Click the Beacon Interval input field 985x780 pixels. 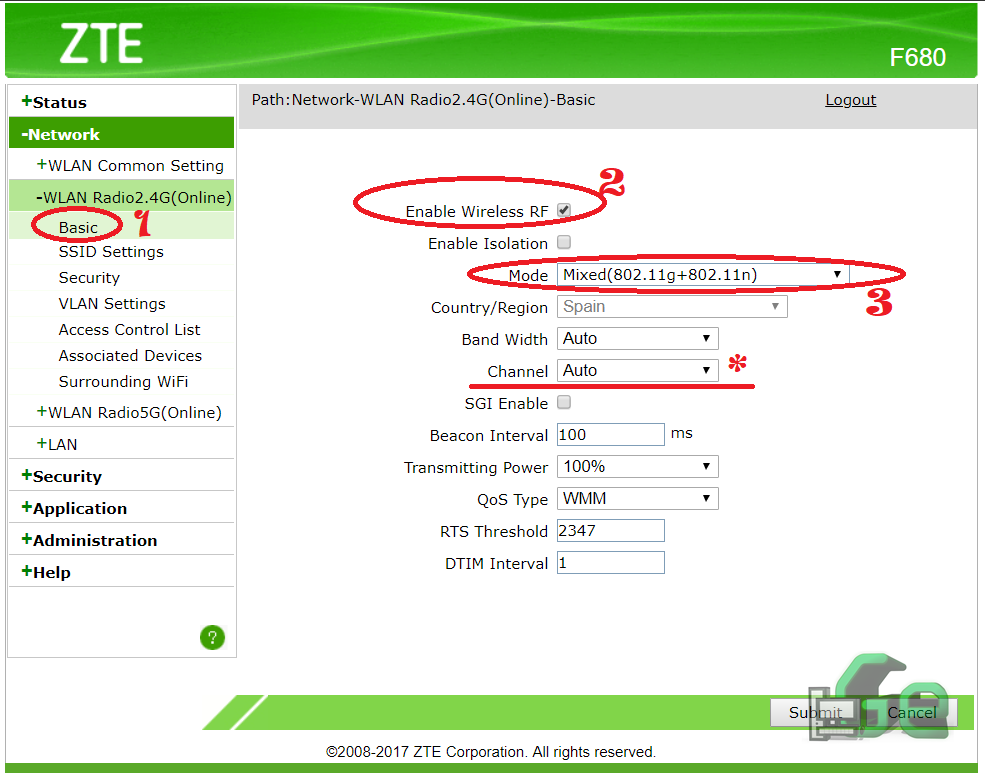(611, 435)
